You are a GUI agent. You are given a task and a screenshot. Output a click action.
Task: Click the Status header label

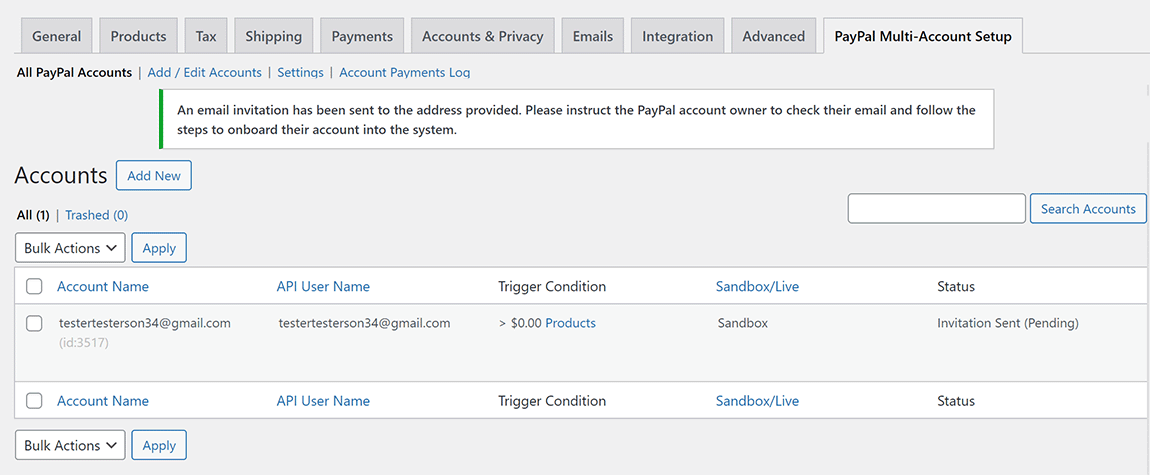pyautogui.click(x=956, y=287)
